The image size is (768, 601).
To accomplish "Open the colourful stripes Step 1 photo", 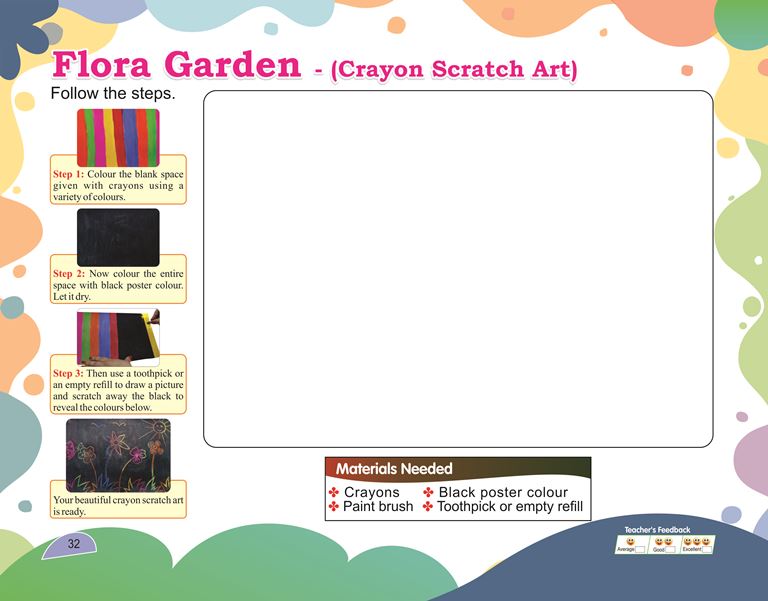I will [118, 138].
